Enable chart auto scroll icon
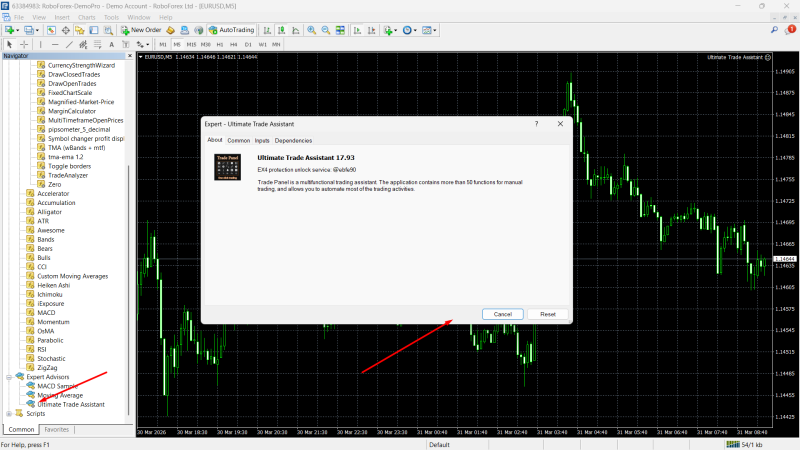800x450 pixels. [x=357, y=30]
